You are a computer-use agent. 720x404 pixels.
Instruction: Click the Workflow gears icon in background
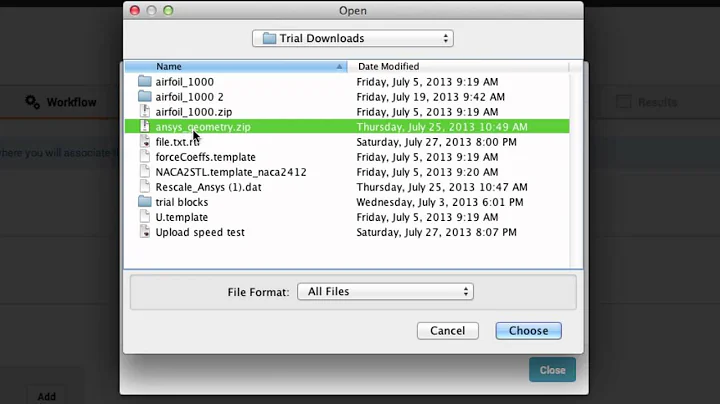click(x=32, y=101)
